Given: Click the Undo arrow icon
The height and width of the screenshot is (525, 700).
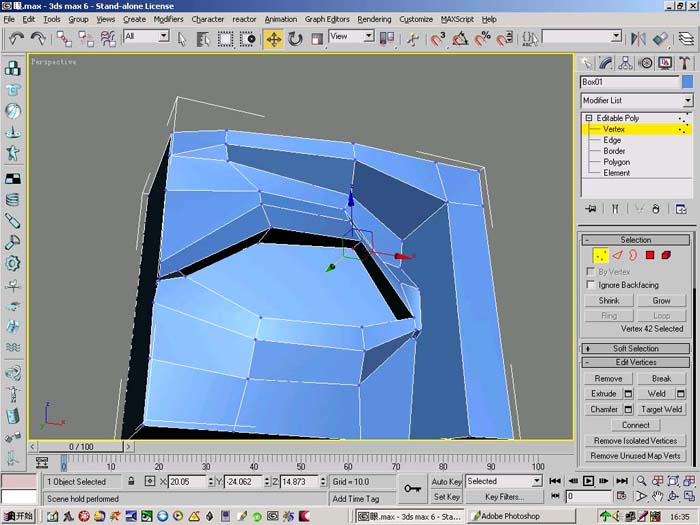Looking at the screenshot, I should (16, 39).
